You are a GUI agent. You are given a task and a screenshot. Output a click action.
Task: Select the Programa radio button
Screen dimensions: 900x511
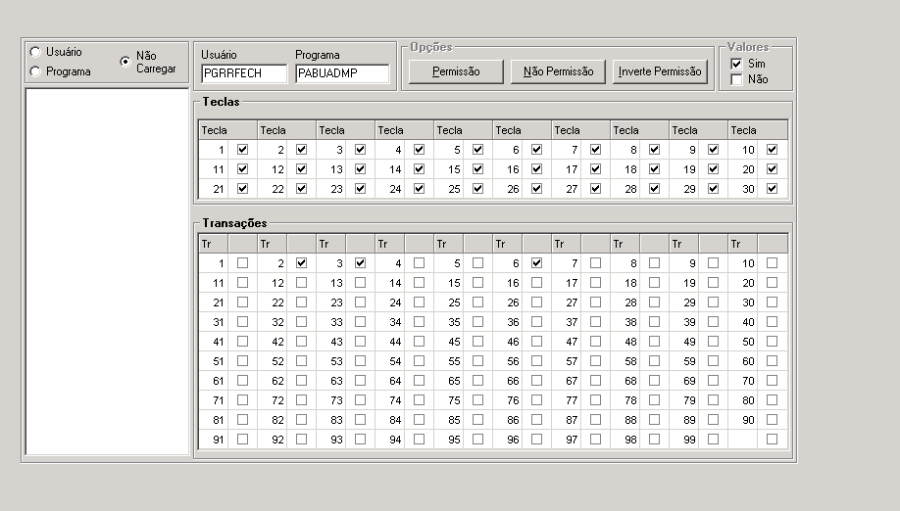coord(36,71)
